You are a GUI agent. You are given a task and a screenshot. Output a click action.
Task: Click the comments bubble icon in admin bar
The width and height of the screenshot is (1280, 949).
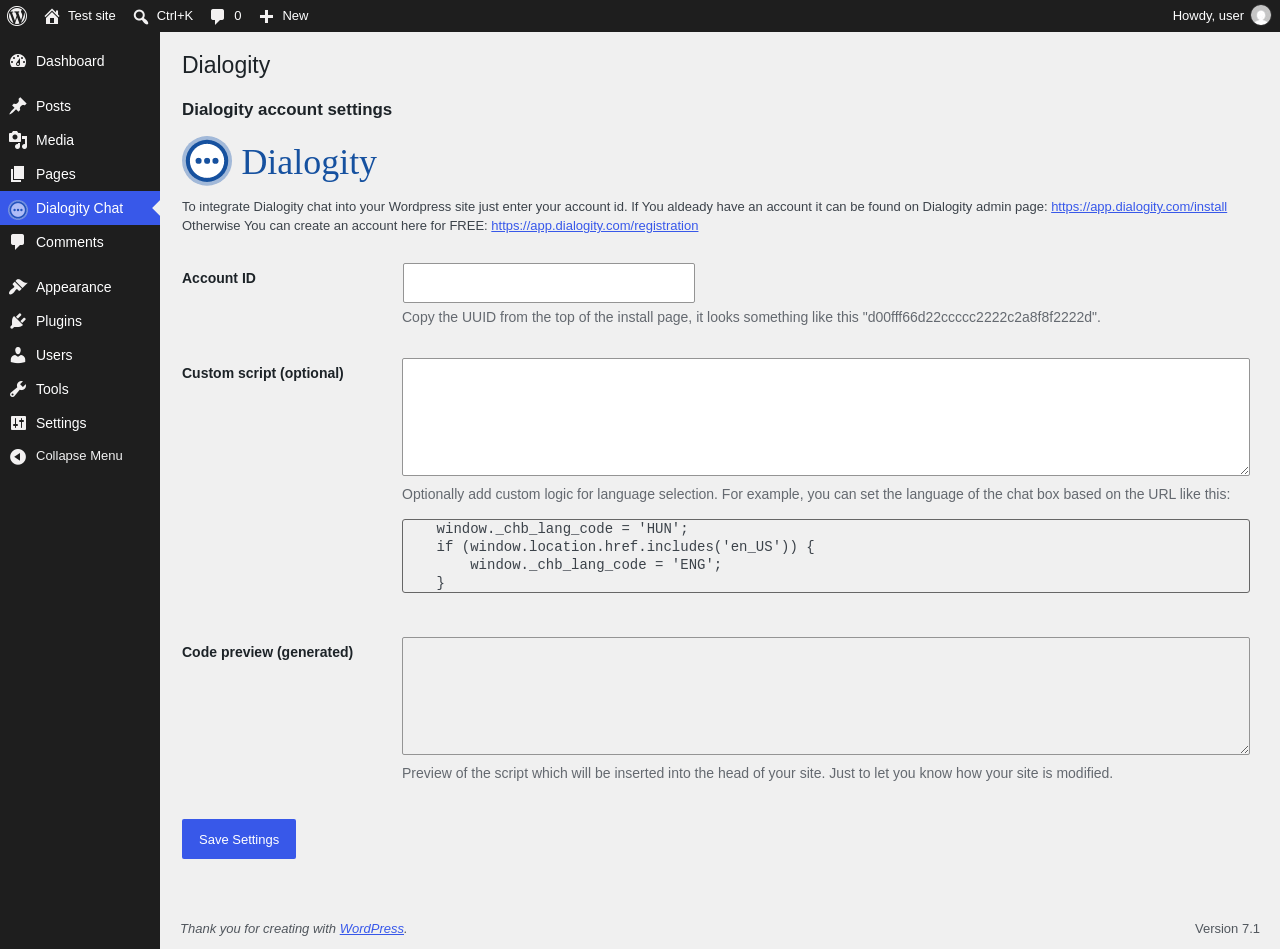[217, 16]
